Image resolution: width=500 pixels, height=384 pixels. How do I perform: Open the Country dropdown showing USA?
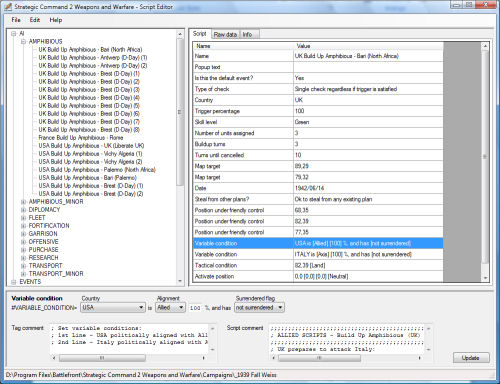coord(113,307)
